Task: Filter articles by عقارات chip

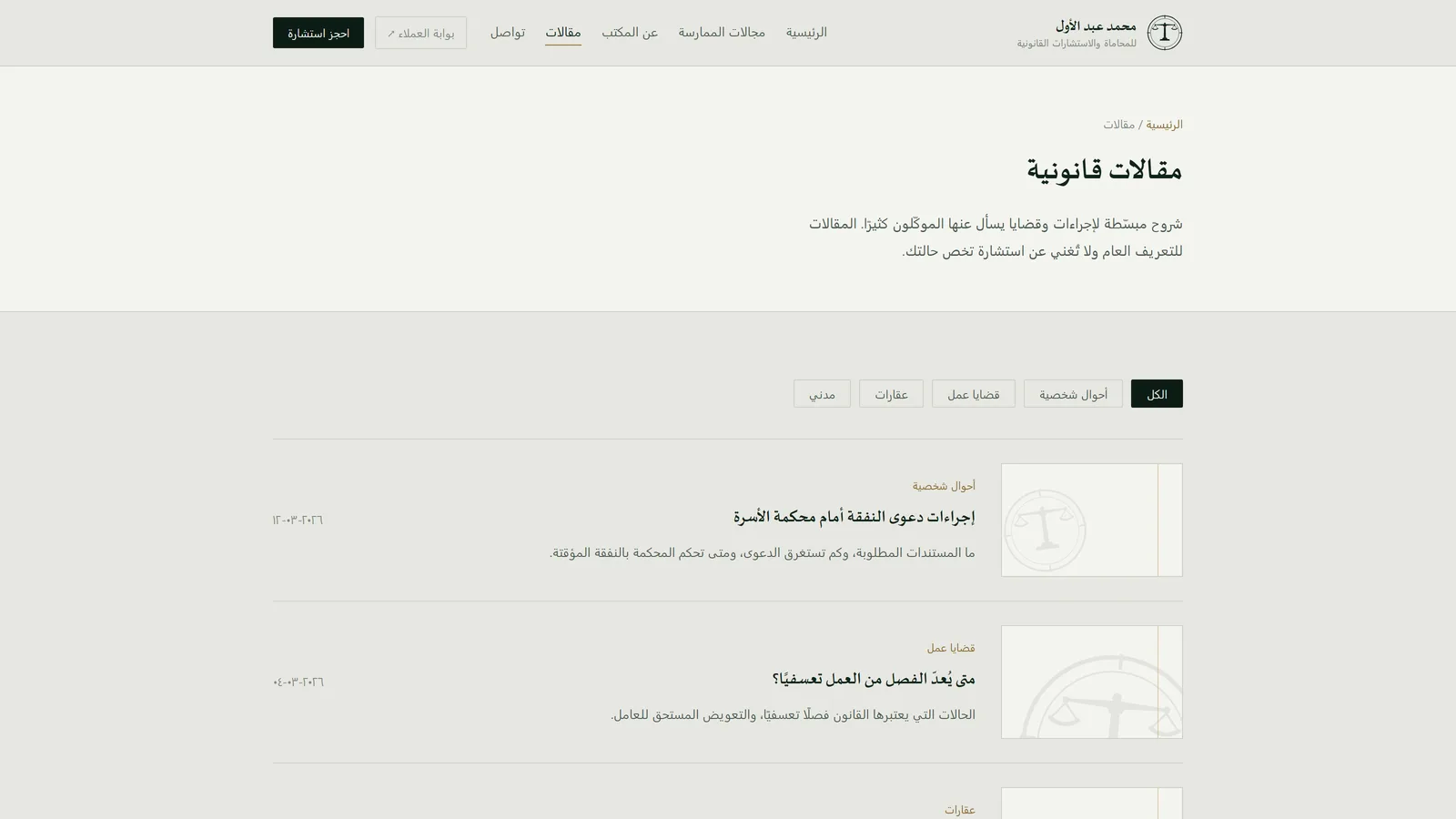Action: [891, 394]
